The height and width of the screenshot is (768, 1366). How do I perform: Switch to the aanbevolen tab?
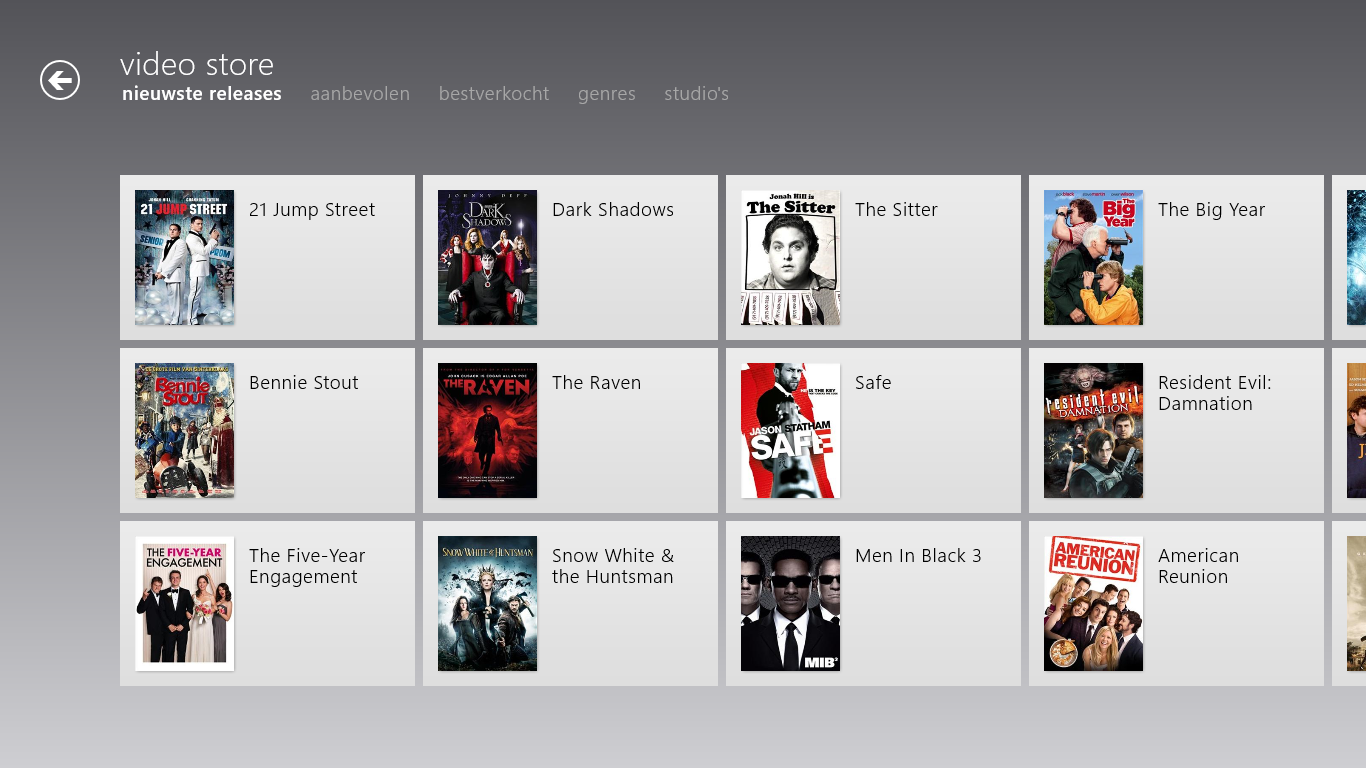coord(360,94)
